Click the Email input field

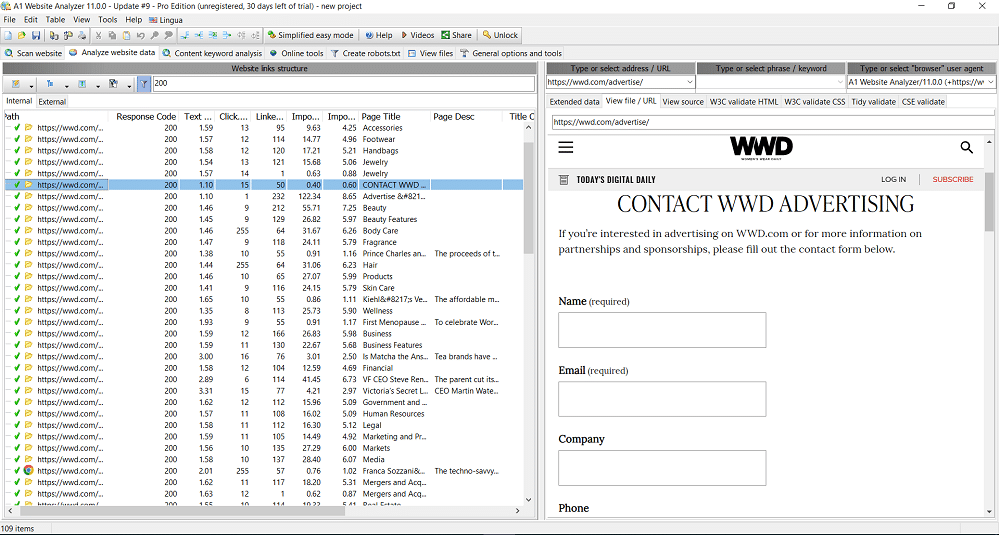662,399
